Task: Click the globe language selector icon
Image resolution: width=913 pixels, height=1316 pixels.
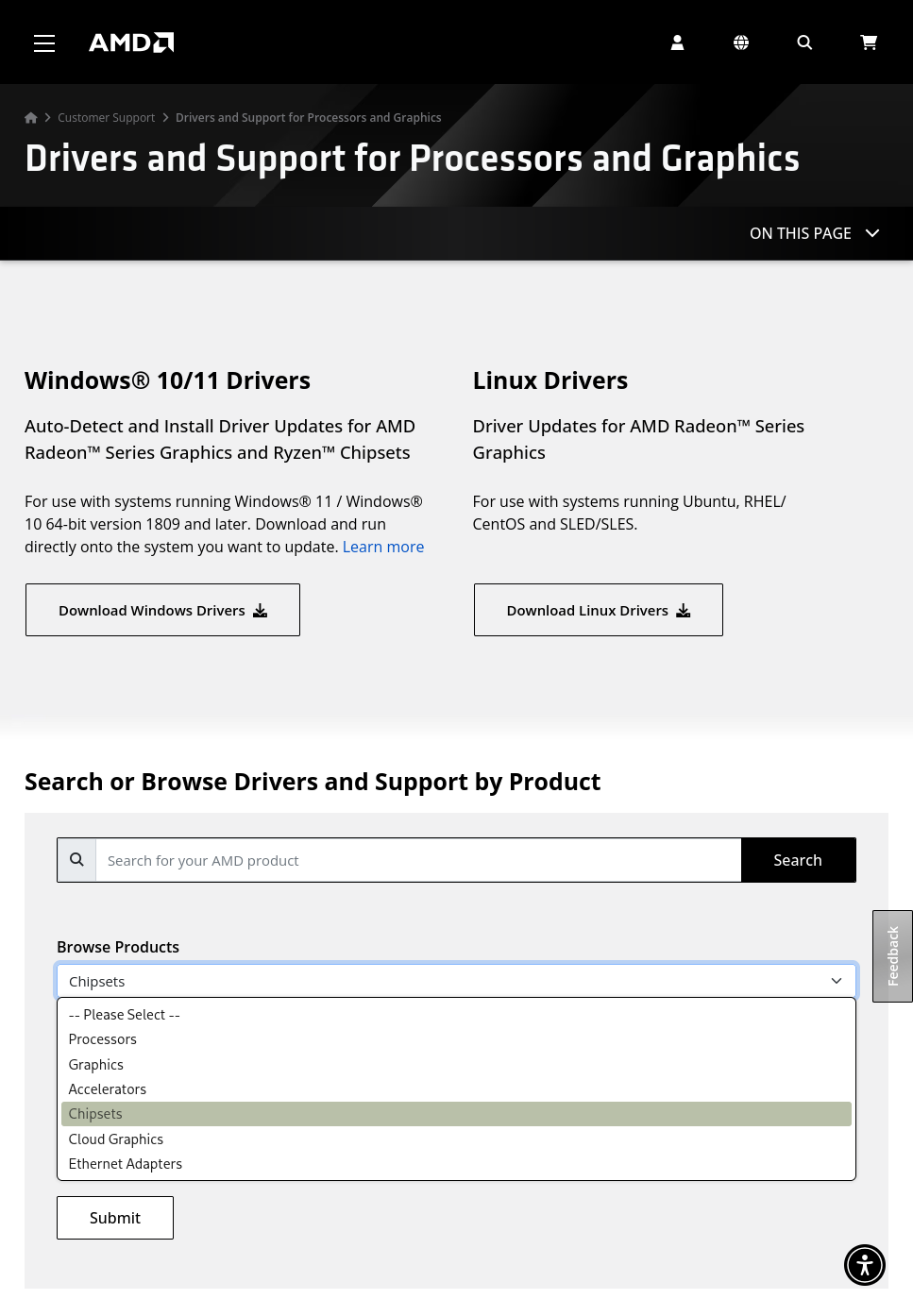Action: (x=741, y=42)
